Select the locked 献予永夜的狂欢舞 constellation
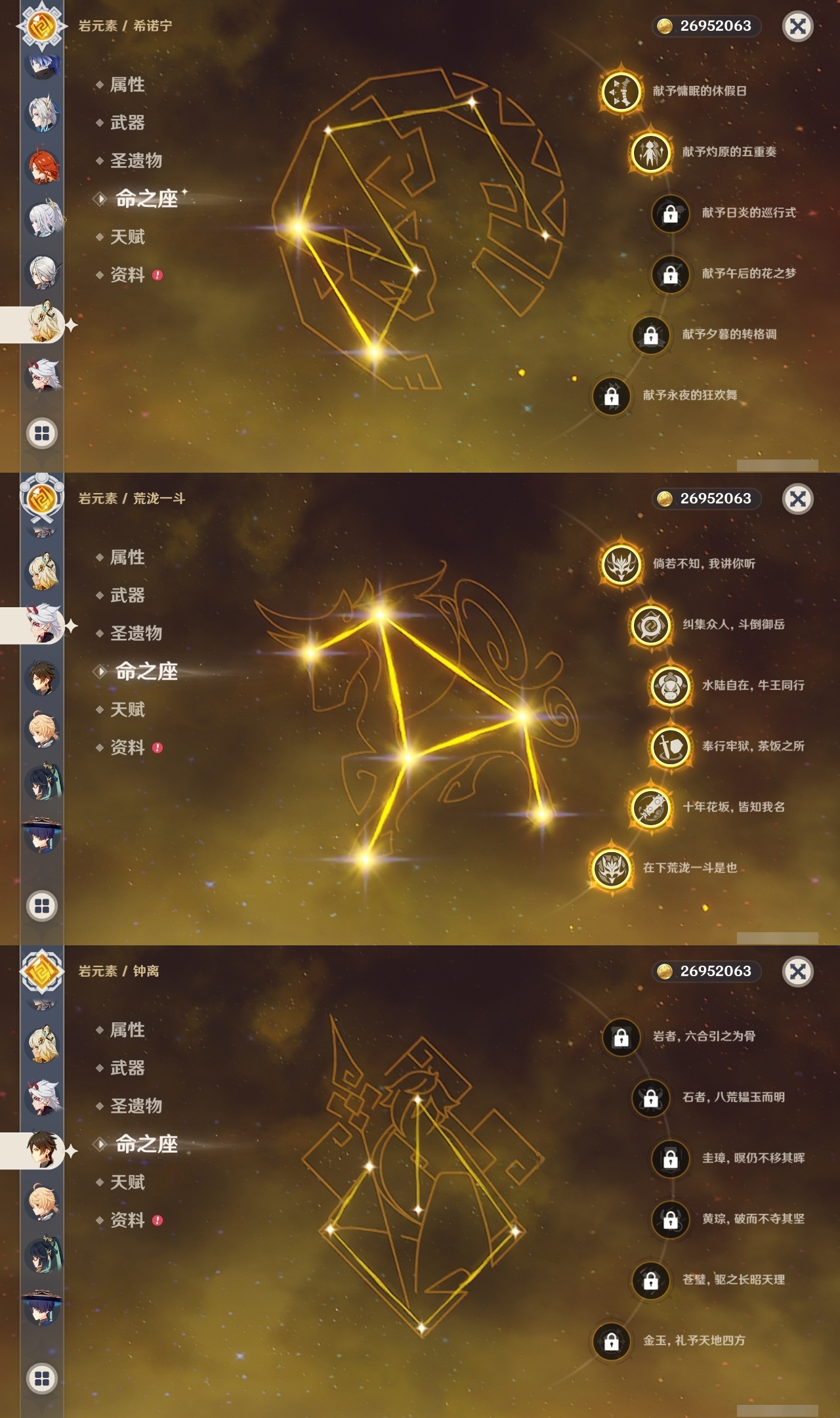 (x=611, y=396)
